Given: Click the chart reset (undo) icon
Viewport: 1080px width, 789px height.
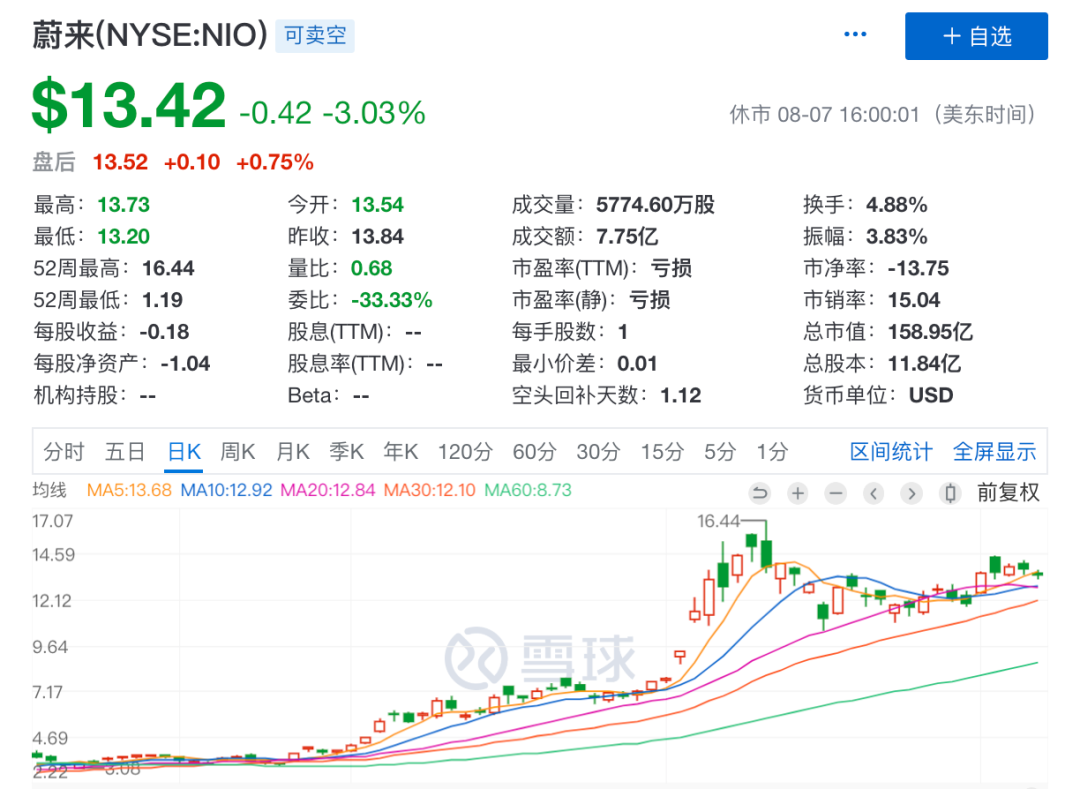Looking at the screenshot, I should click(x=760, y=493).
